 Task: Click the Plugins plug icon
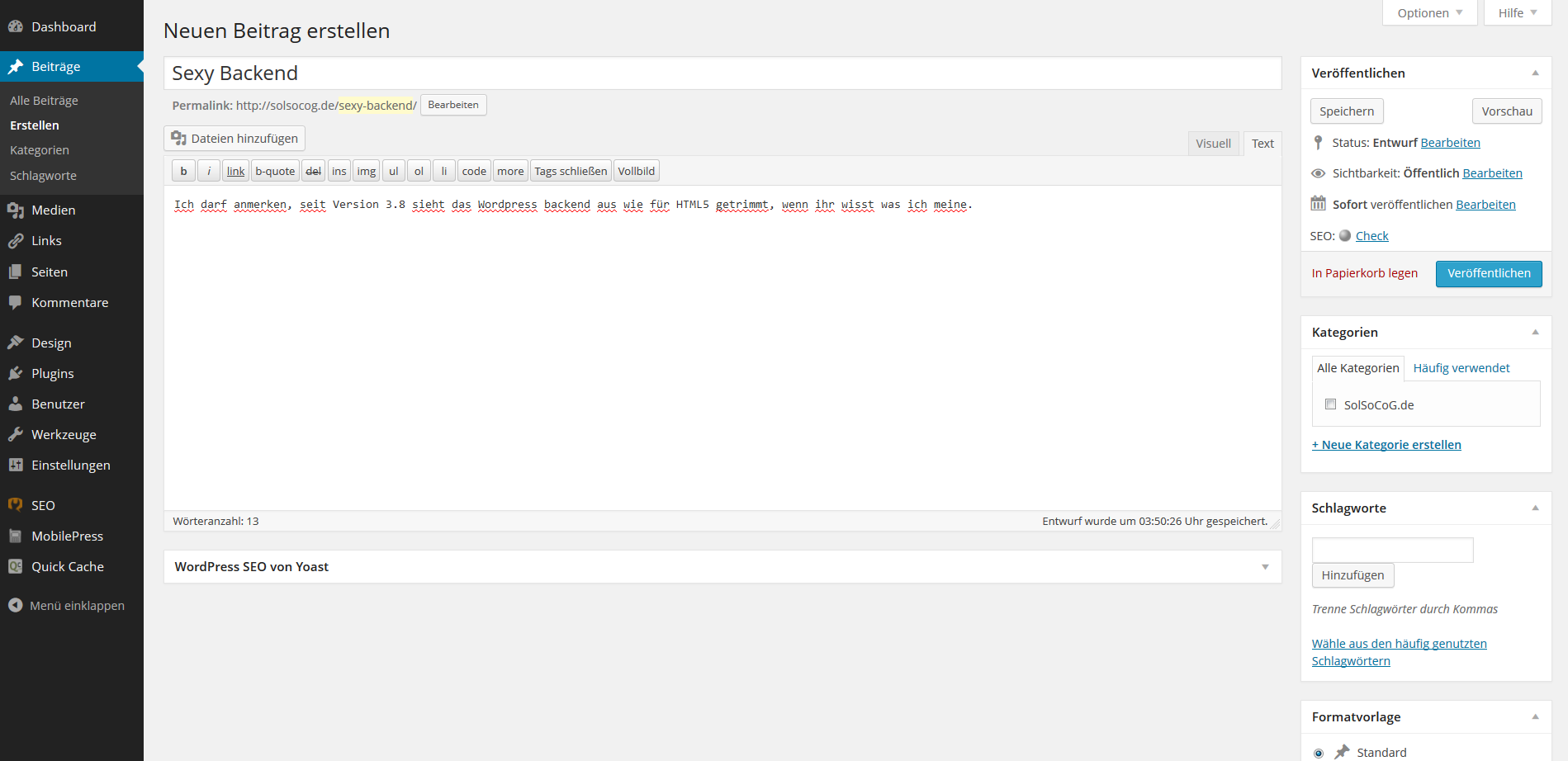[15, 373]
